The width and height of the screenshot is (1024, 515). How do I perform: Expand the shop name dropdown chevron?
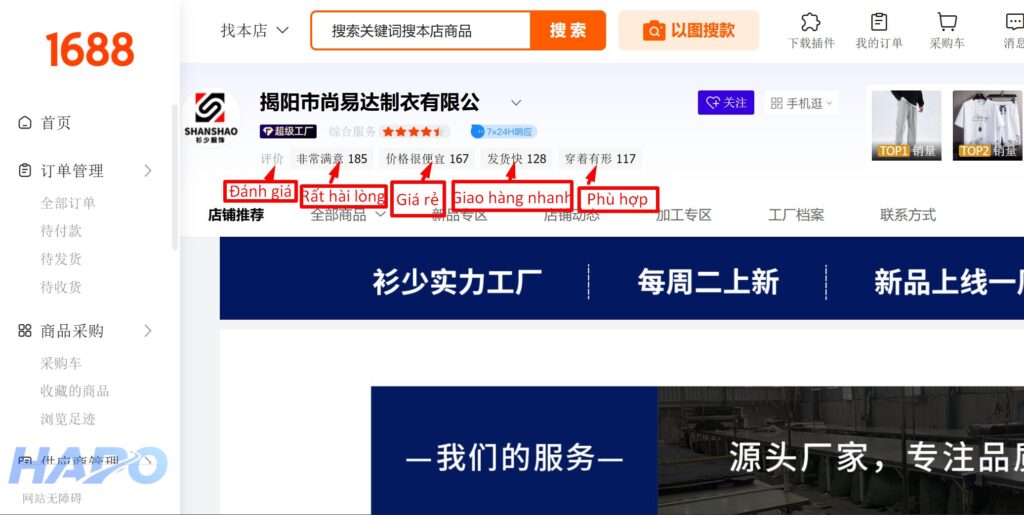[x=516, y=103]
